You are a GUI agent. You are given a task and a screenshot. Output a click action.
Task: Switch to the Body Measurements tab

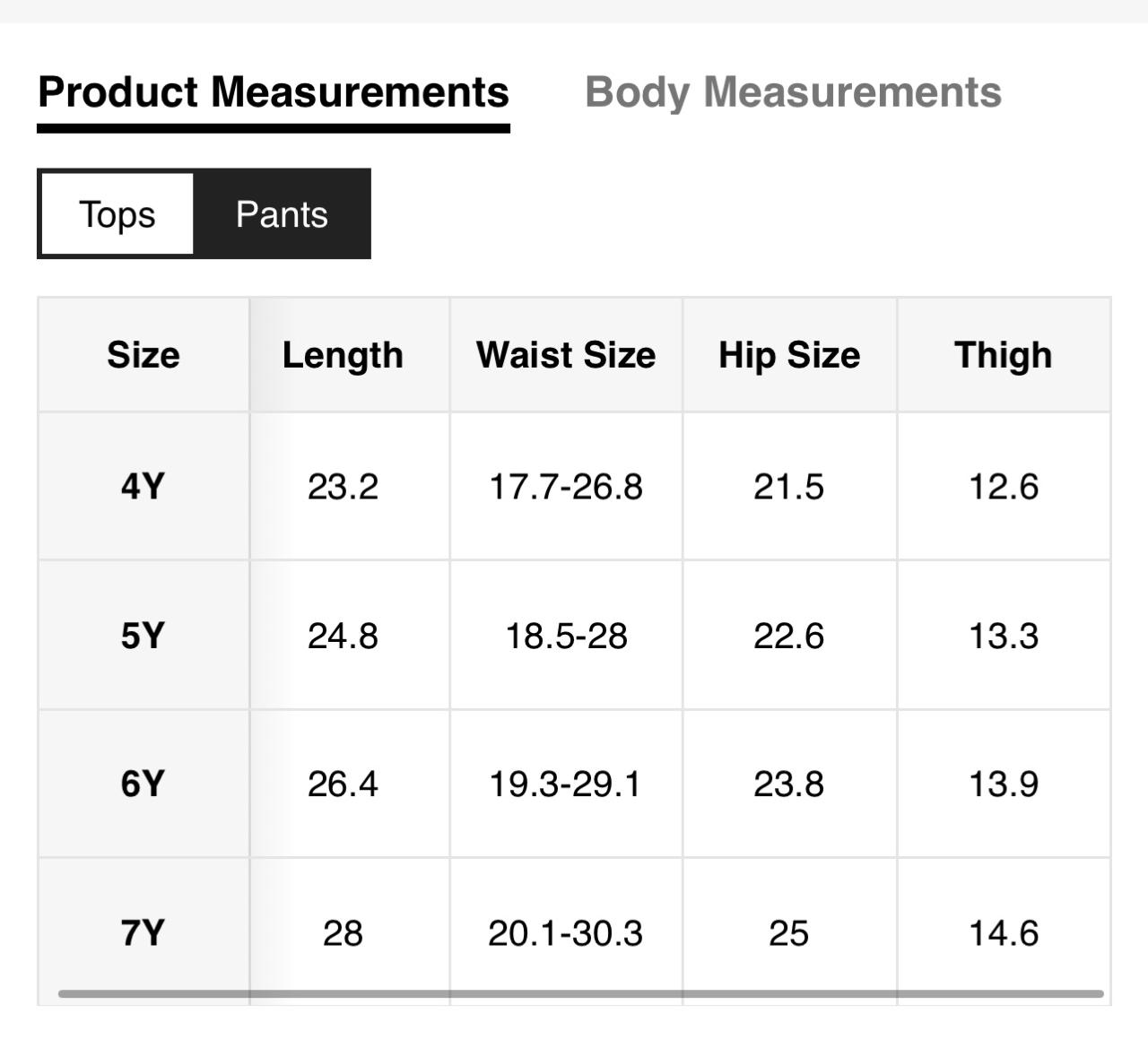(793, 92)
